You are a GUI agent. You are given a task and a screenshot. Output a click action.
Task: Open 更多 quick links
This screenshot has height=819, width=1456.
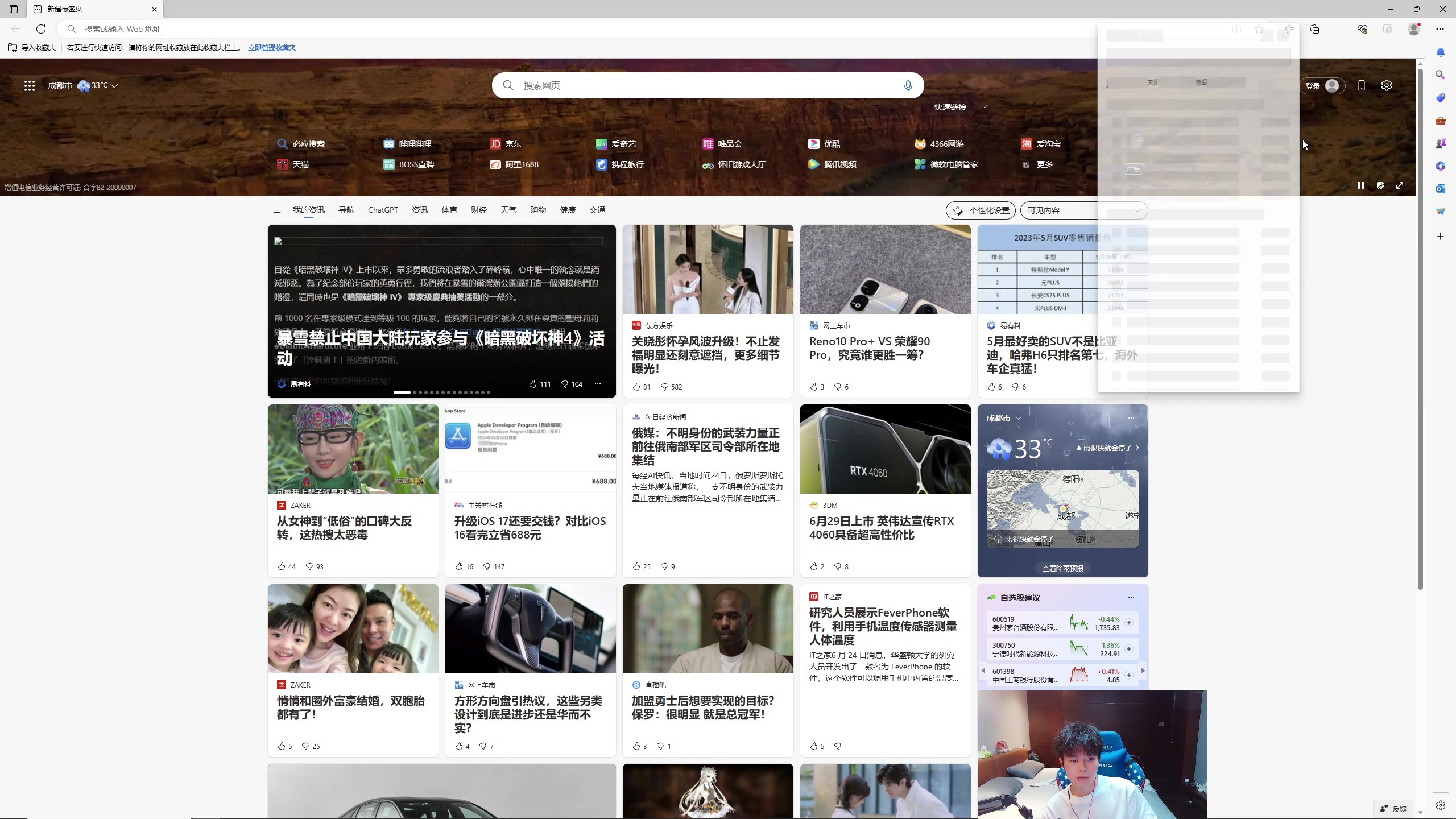(1039, 164)
